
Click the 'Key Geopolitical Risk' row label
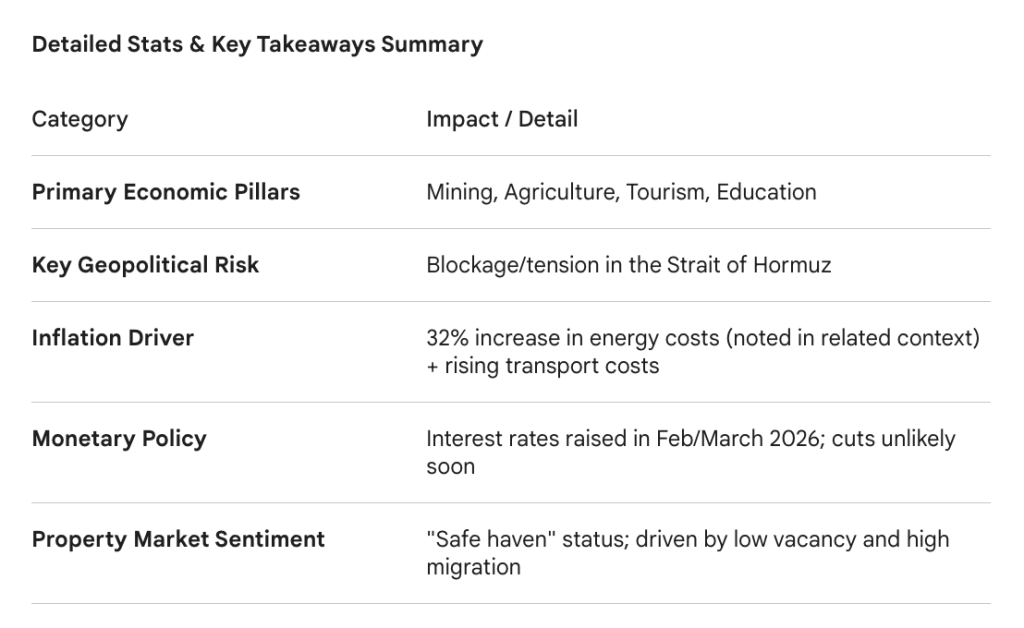[x=145, y=265]
